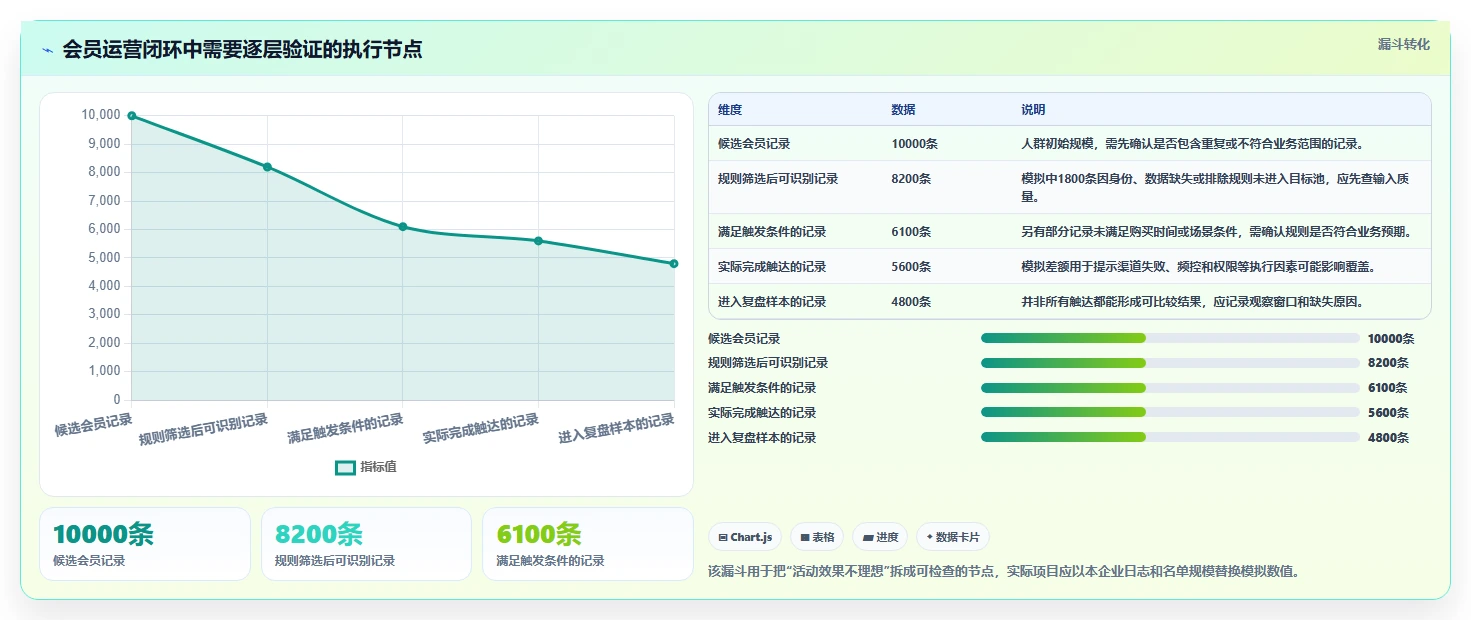Click the chart point for 规则筛选后可识别记录
Image resolution: width=1471 pixels, height=620 pixels.
(x=267, y=167)
